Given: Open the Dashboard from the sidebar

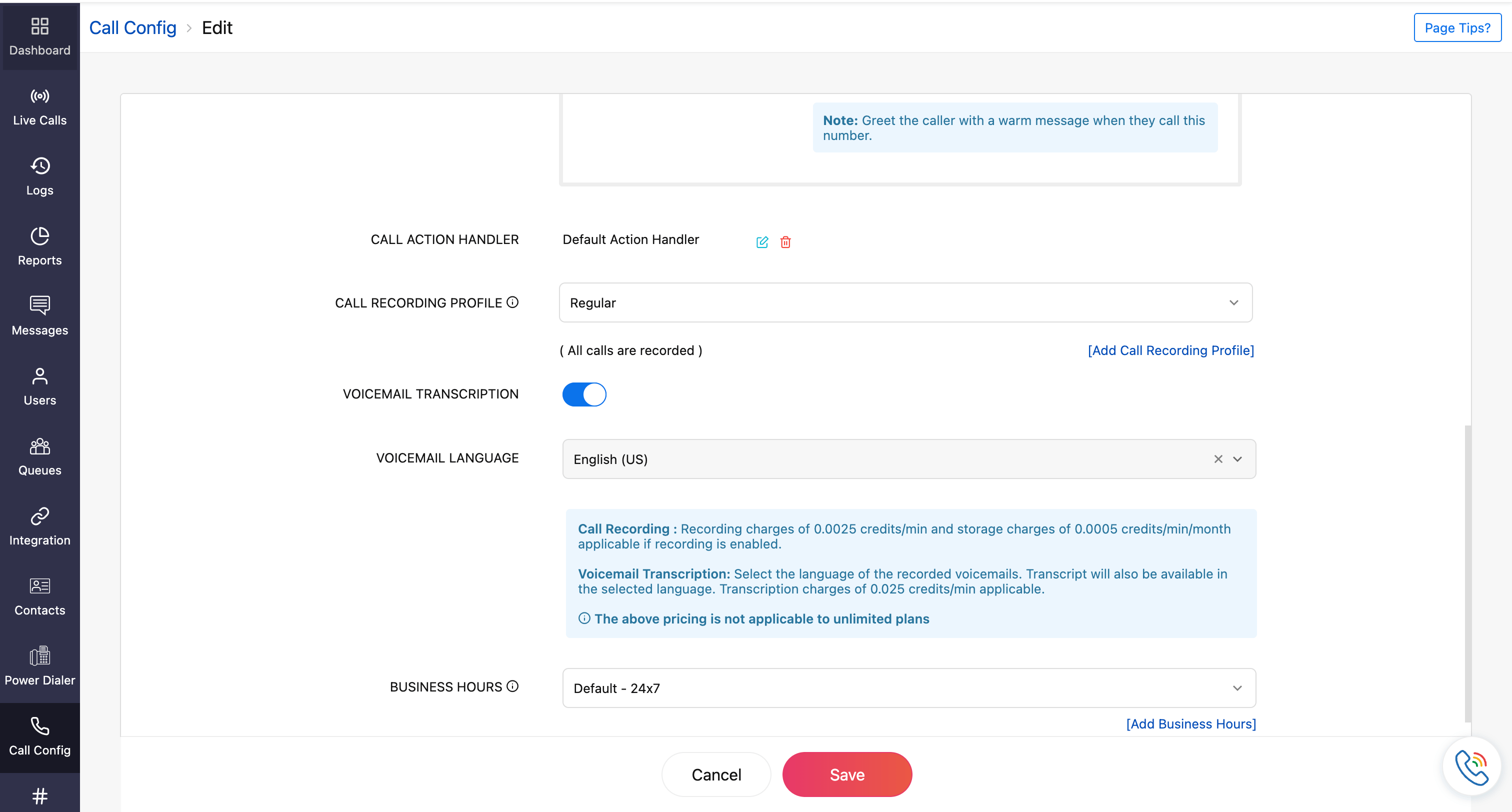Looking at the screenshot, I should coord(39,36).
